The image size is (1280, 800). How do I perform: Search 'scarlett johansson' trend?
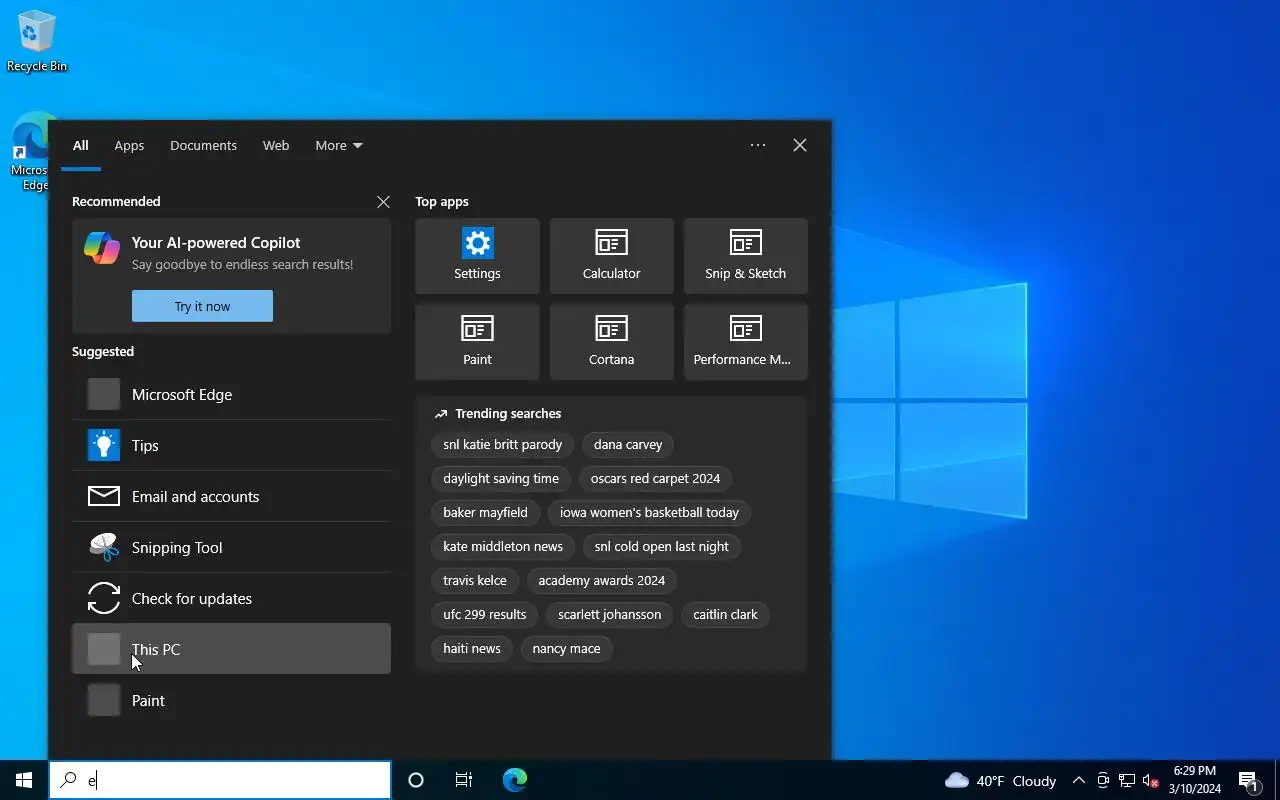point(609,614)
